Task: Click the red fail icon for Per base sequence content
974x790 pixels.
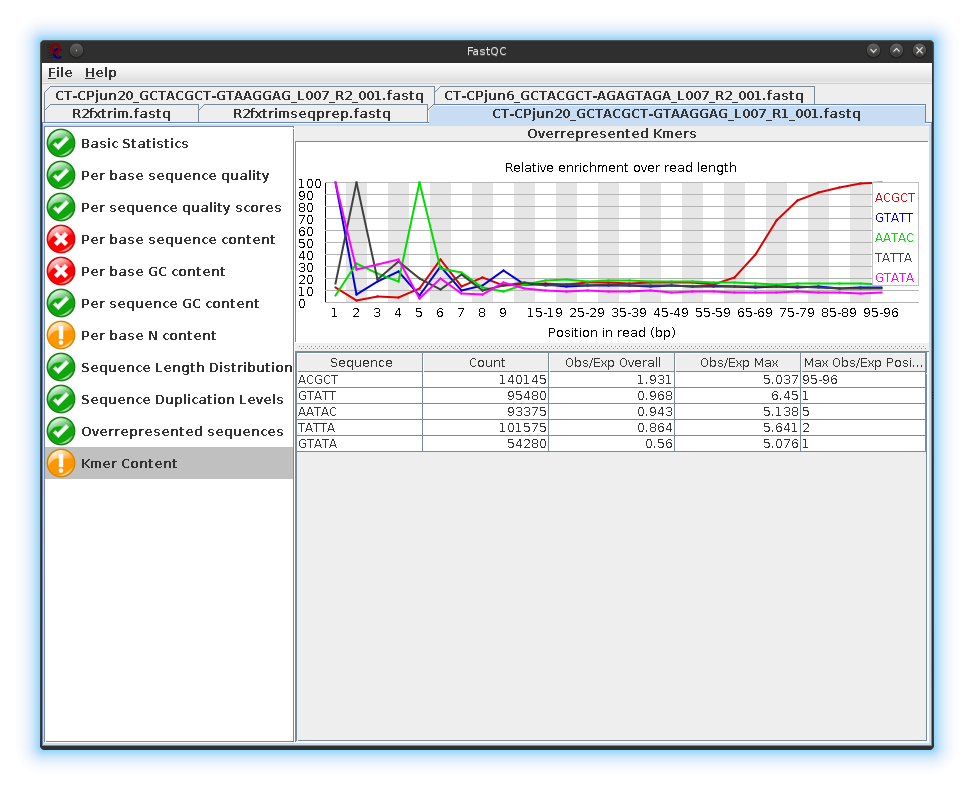Action: click(61, 239)
